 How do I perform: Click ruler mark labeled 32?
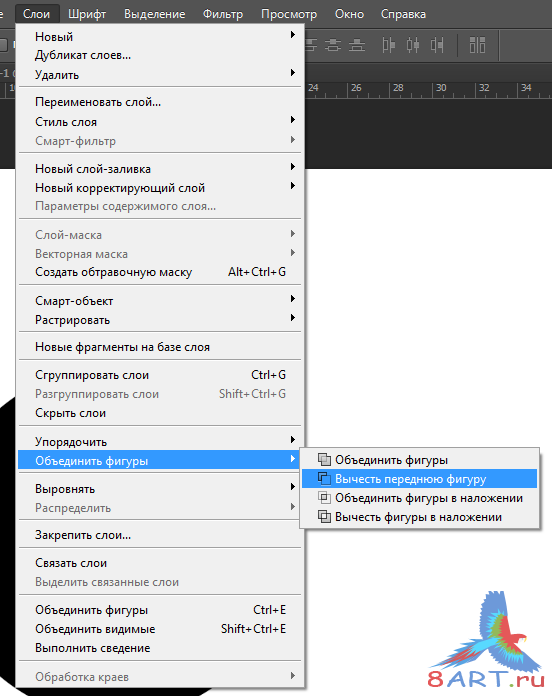click(484, 87)
